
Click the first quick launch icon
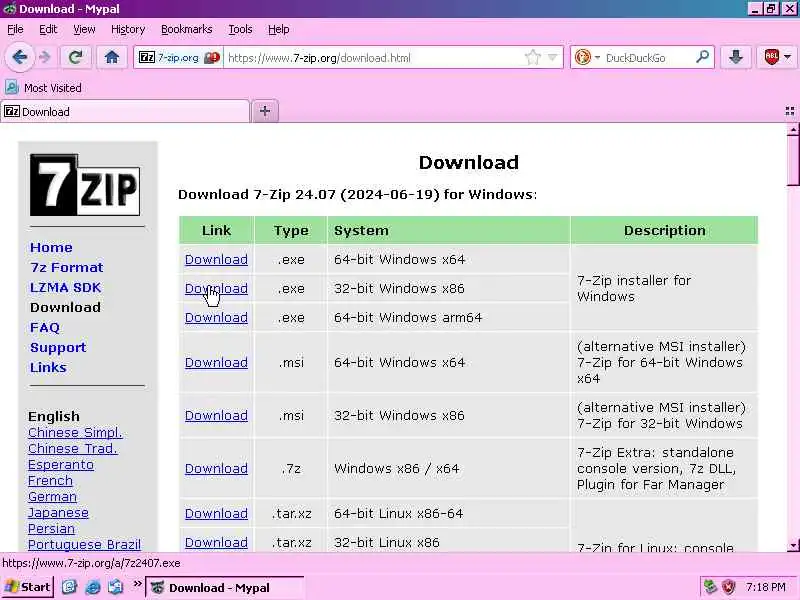tap(69, 587)
